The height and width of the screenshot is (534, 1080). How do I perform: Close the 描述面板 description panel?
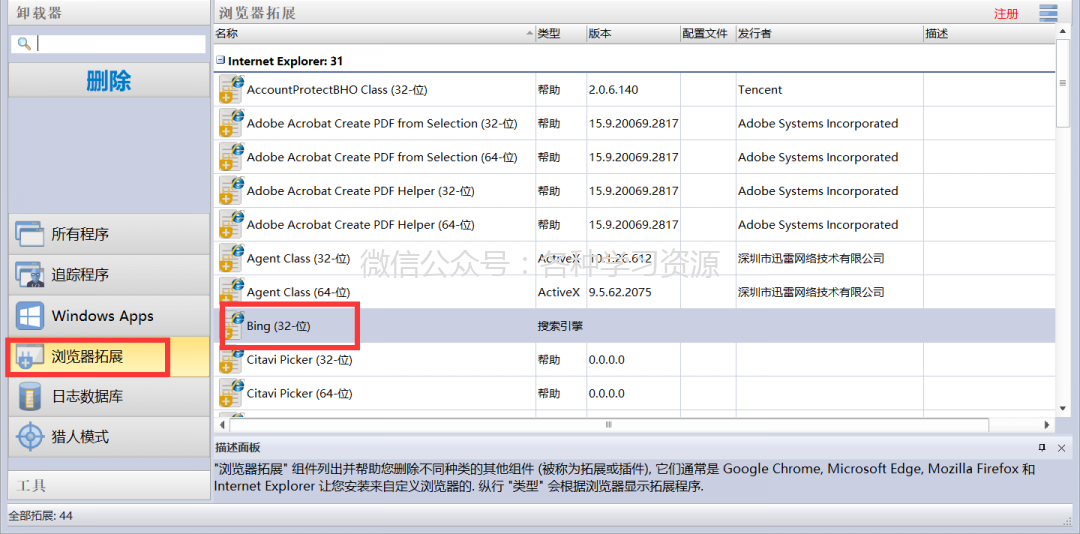point(1061,448)
